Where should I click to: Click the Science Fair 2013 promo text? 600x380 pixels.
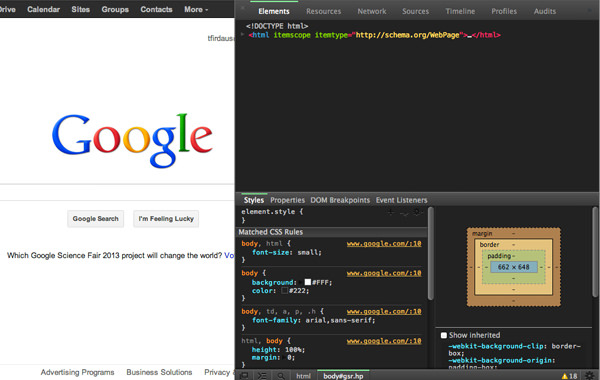pos(114,255)
